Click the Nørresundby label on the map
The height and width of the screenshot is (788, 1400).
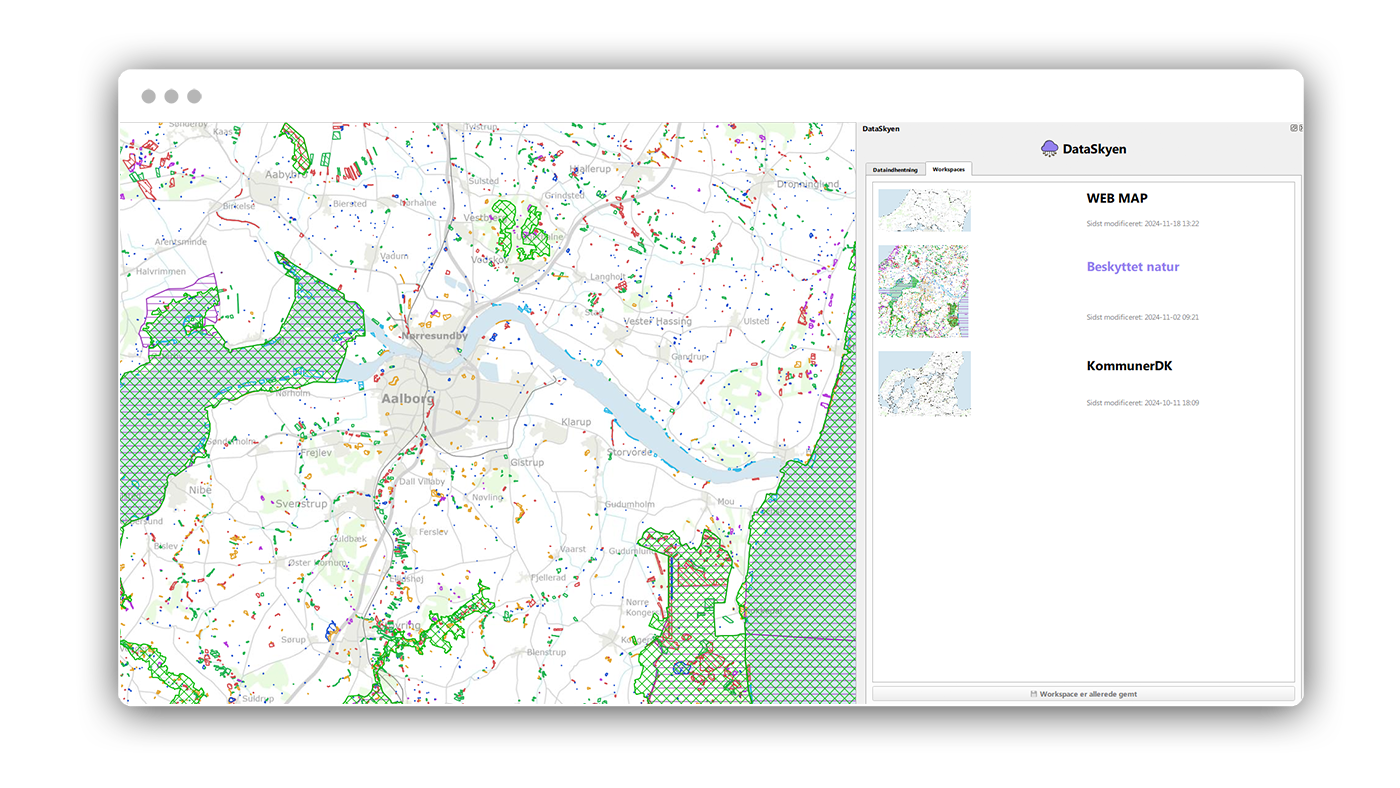pyautogui.click(x=434, y=336)
